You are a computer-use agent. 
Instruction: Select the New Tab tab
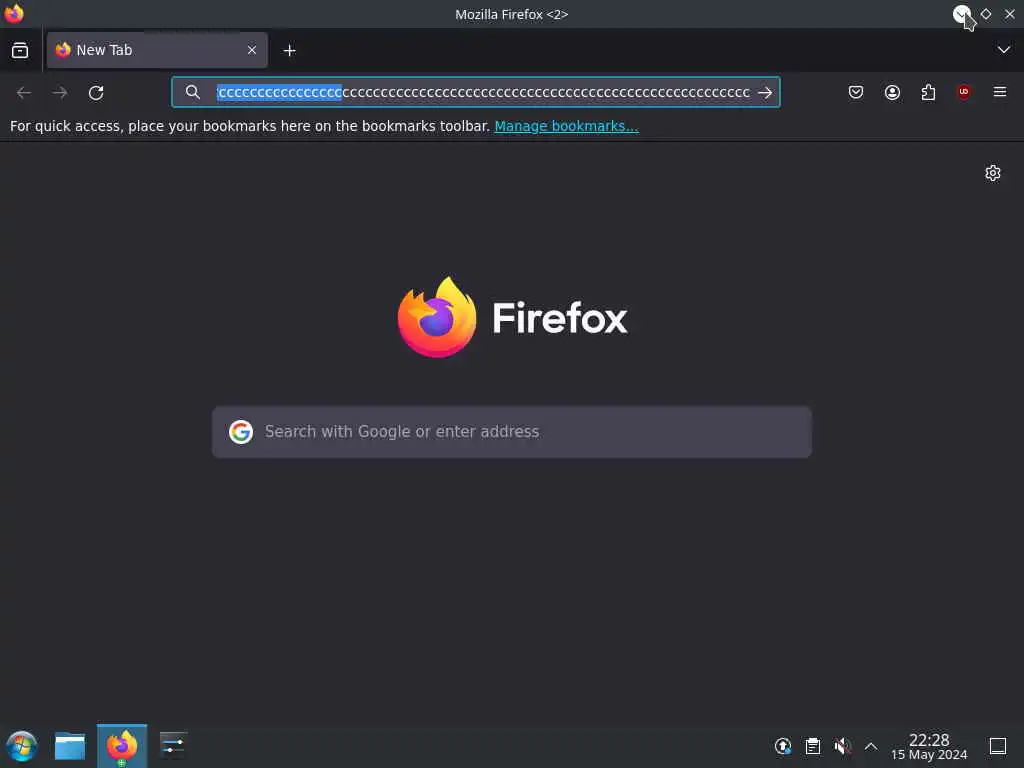click(x=157, y=50)
